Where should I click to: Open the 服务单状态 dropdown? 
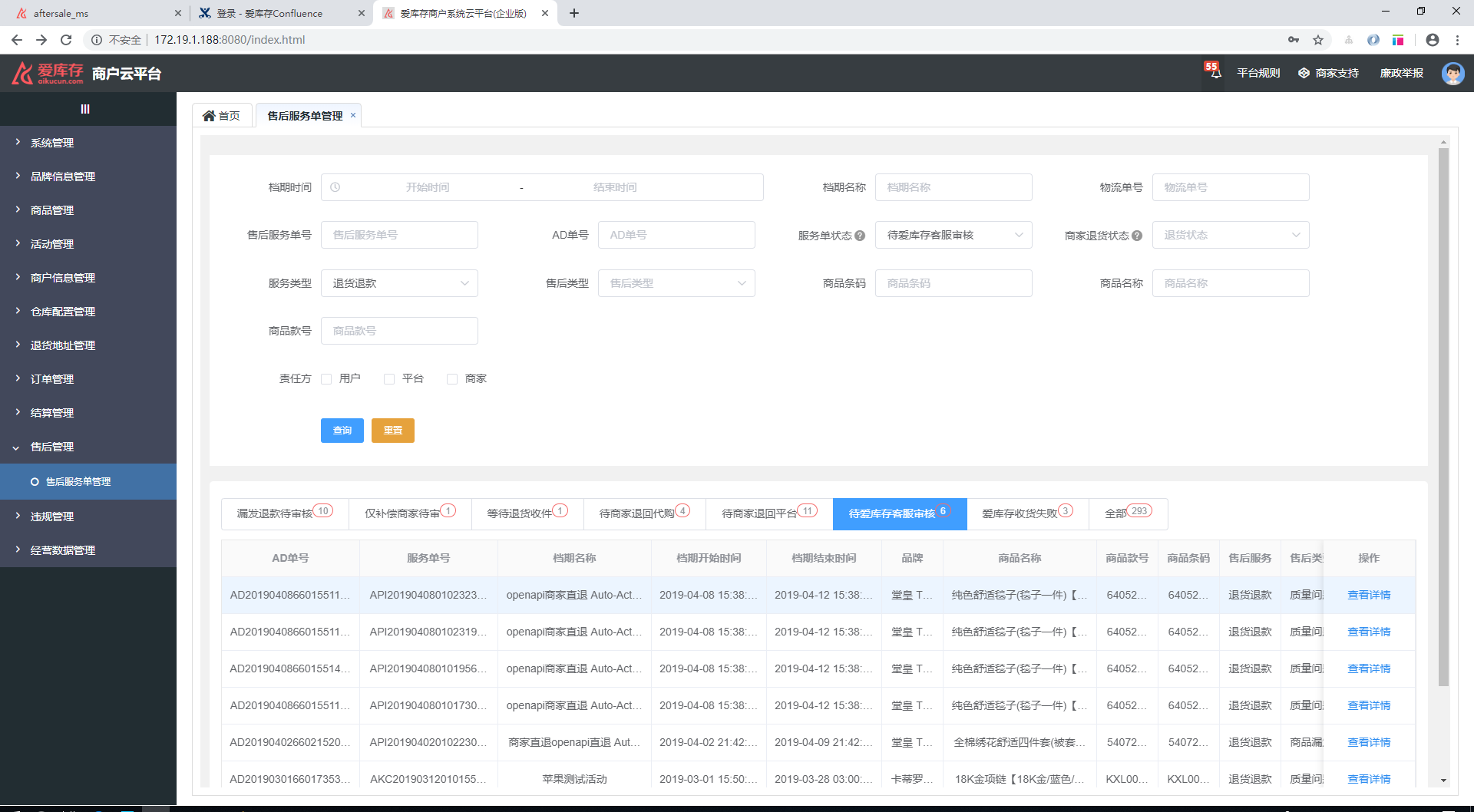(x=953, y=235)
